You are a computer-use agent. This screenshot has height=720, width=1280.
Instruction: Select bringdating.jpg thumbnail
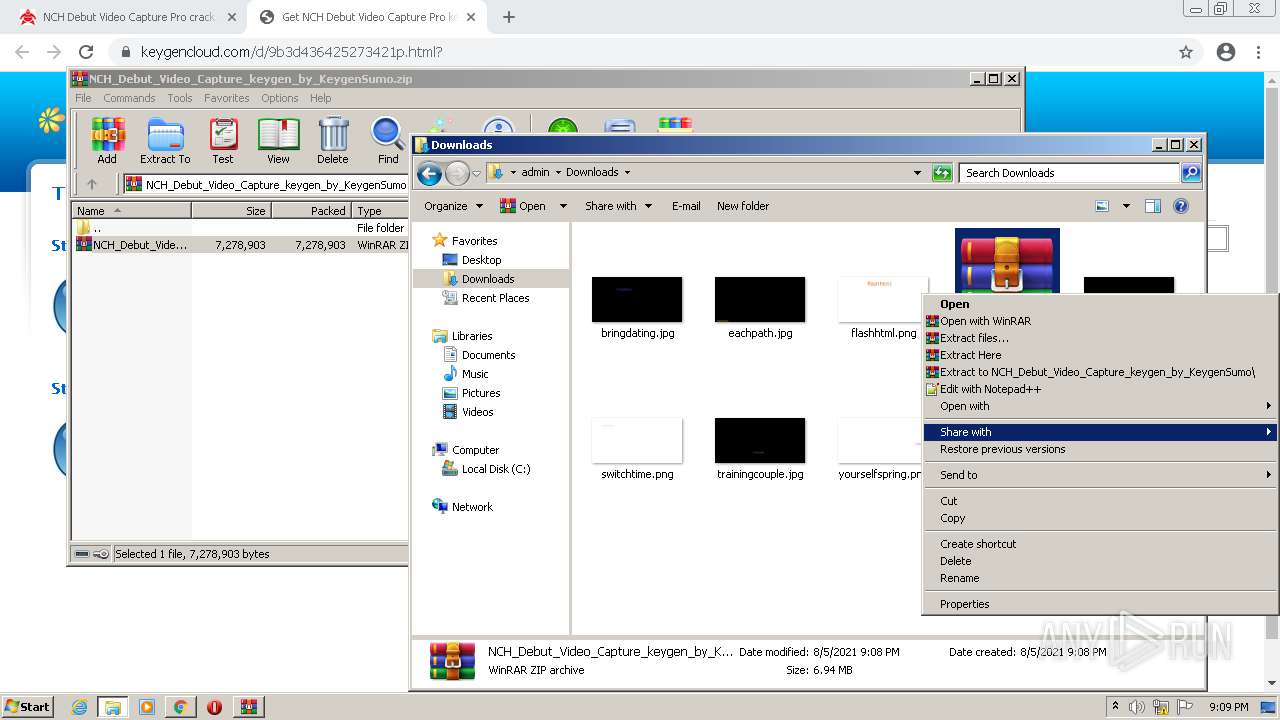coord(637,300)
